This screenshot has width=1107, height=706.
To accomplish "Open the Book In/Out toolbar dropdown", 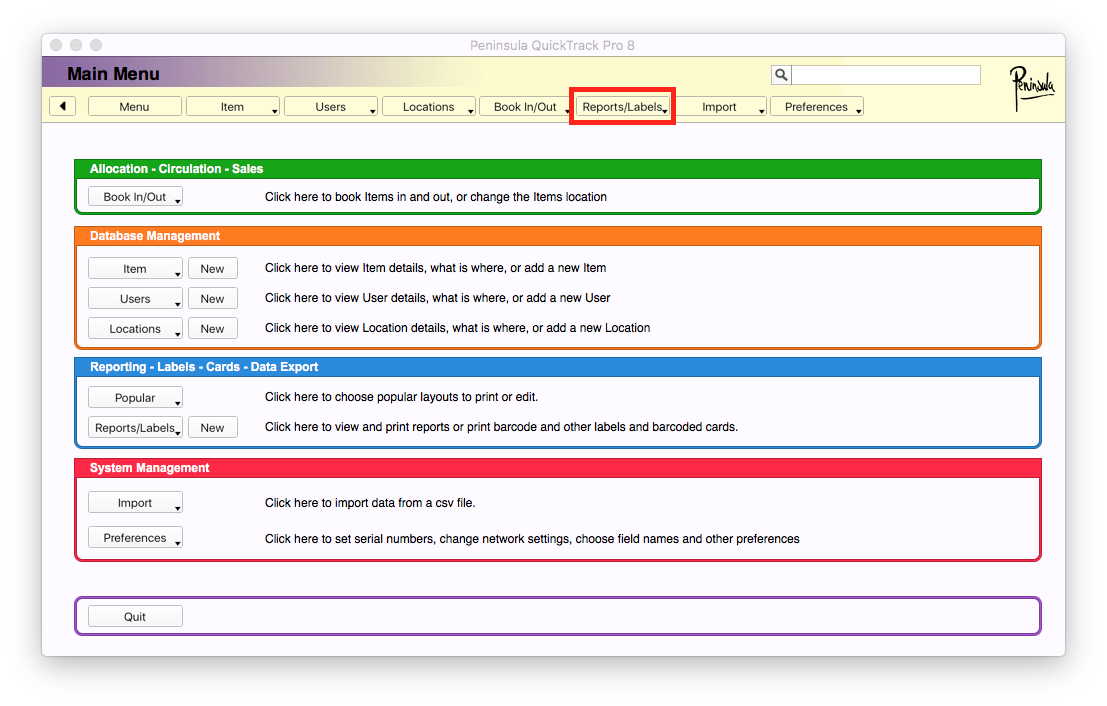I will coord(525,107).
